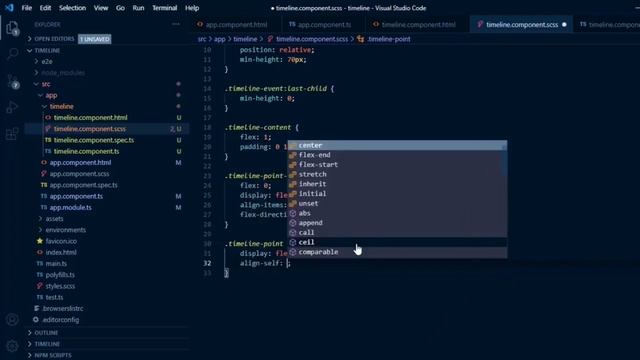Switch to timeline.component.scss tab
Viewport: 640px width, 360px height.
pyautogui.click(x=521, y=24)
